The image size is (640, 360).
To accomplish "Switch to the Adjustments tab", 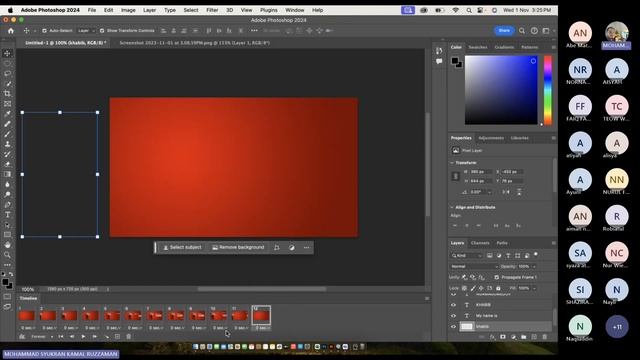I will click(491, 138).
